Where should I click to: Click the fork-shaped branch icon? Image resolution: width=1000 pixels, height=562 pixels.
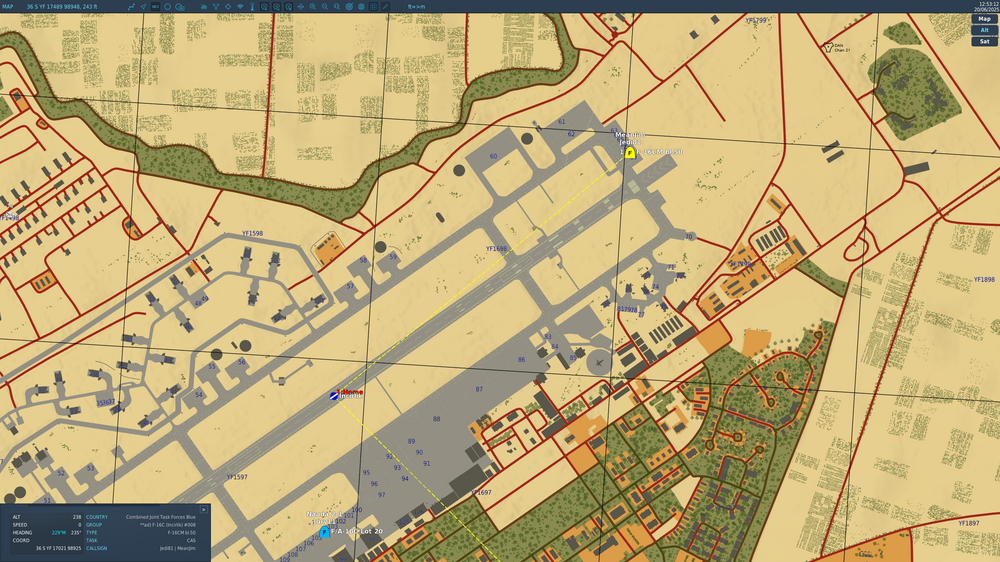pyautogui.click(x=216, y=6)
